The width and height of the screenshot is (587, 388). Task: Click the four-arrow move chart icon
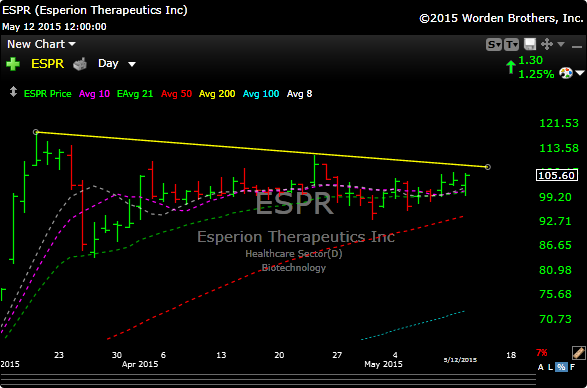pyautogui.click(x=547, y=45)
